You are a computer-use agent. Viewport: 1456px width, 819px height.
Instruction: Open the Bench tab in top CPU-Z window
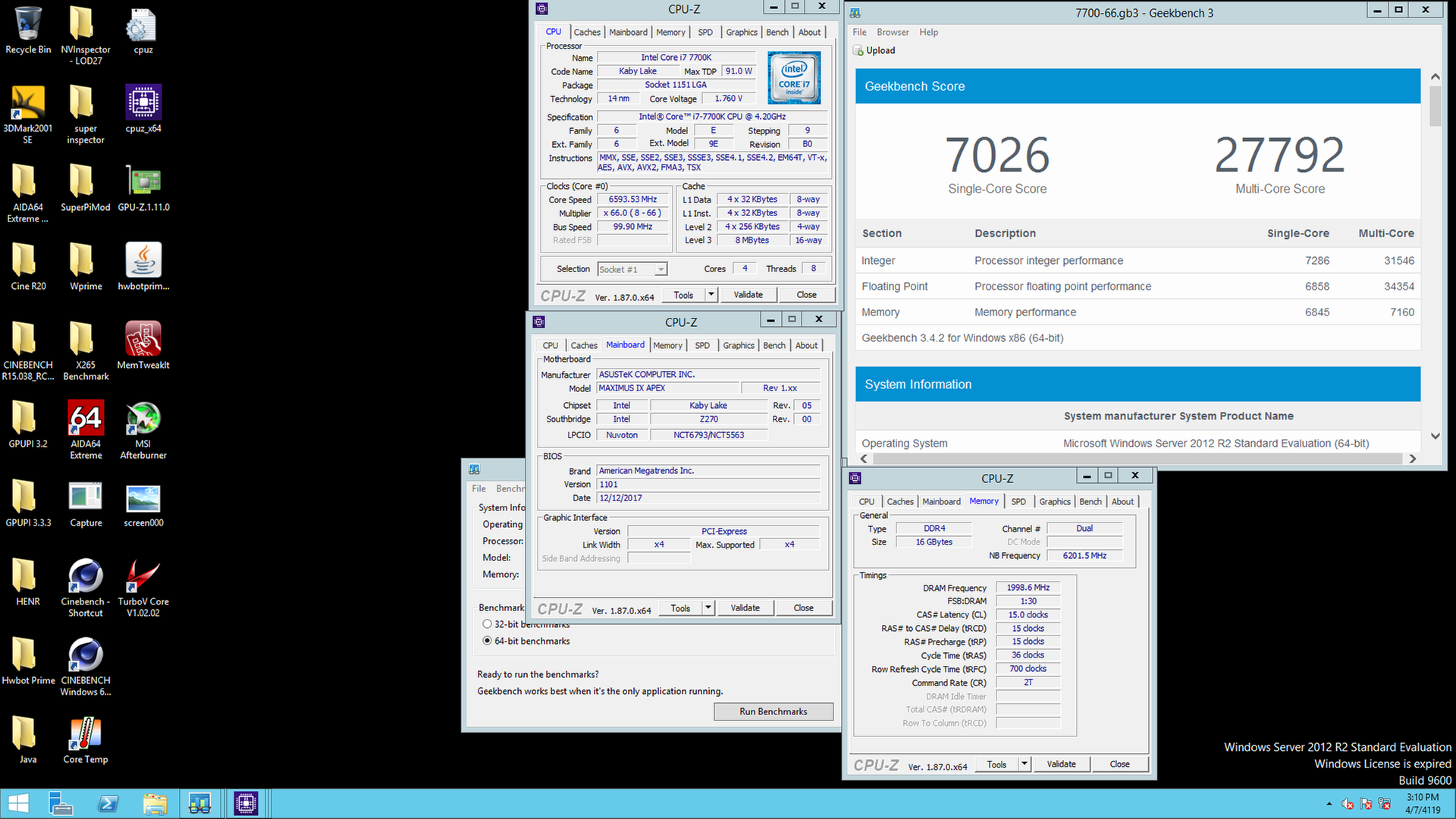tap(777, 32)
